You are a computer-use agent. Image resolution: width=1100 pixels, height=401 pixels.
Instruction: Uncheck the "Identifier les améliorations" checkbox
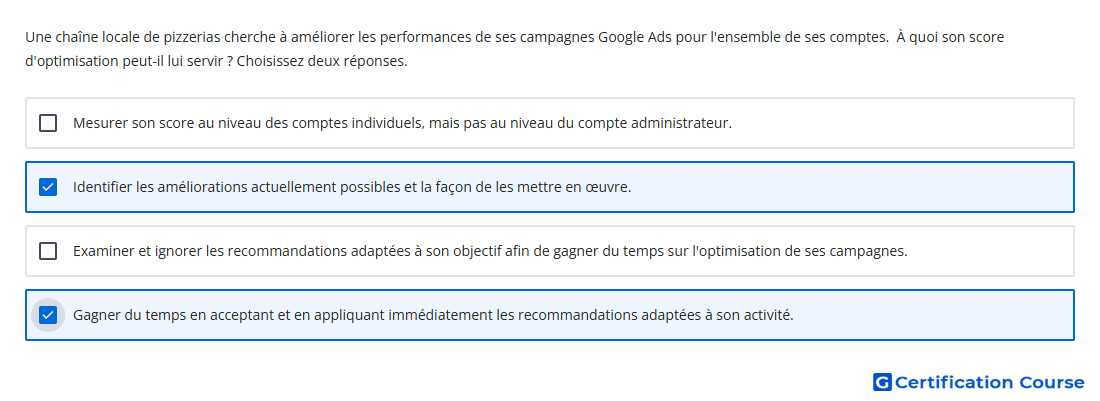click(x=48, y=187)
